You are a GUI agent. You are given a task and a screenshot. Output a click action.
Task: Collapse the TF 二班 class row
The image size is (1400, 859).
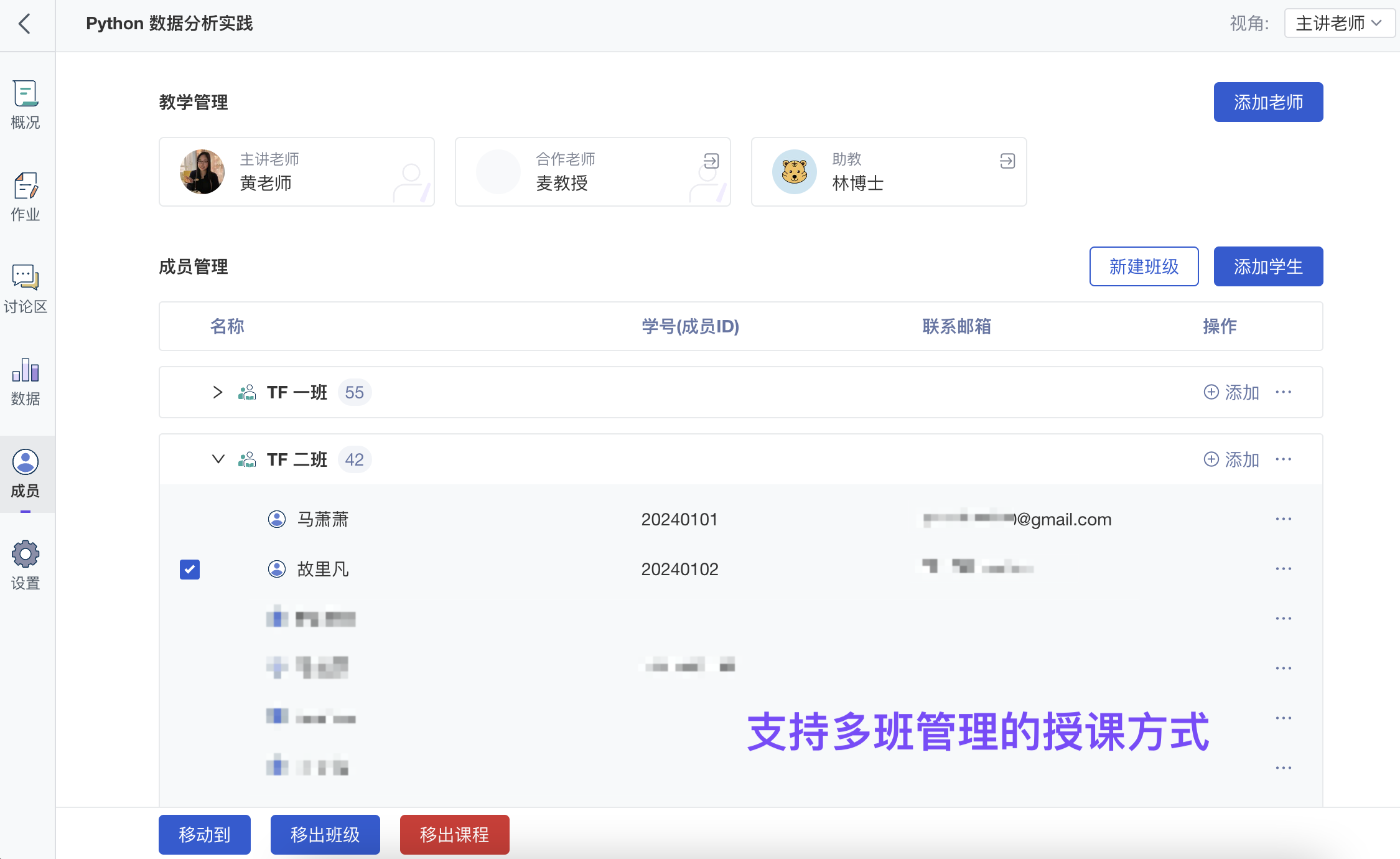click(x=217, y=459)
